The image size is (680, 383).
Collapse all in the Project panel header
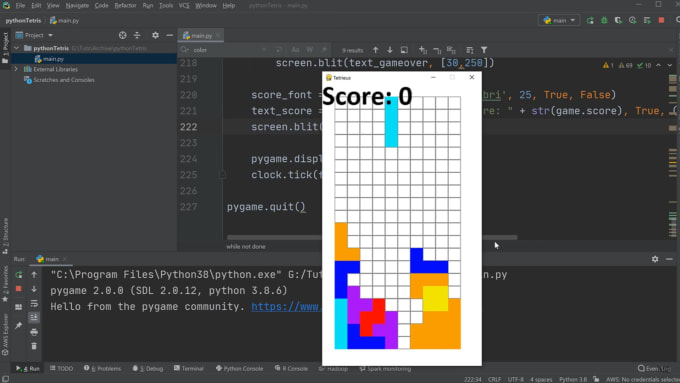coord(137,35)
